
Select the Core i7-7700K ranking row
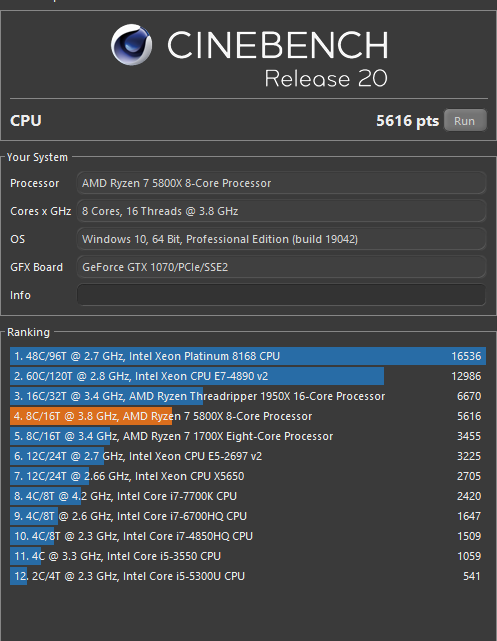point(248,496)
